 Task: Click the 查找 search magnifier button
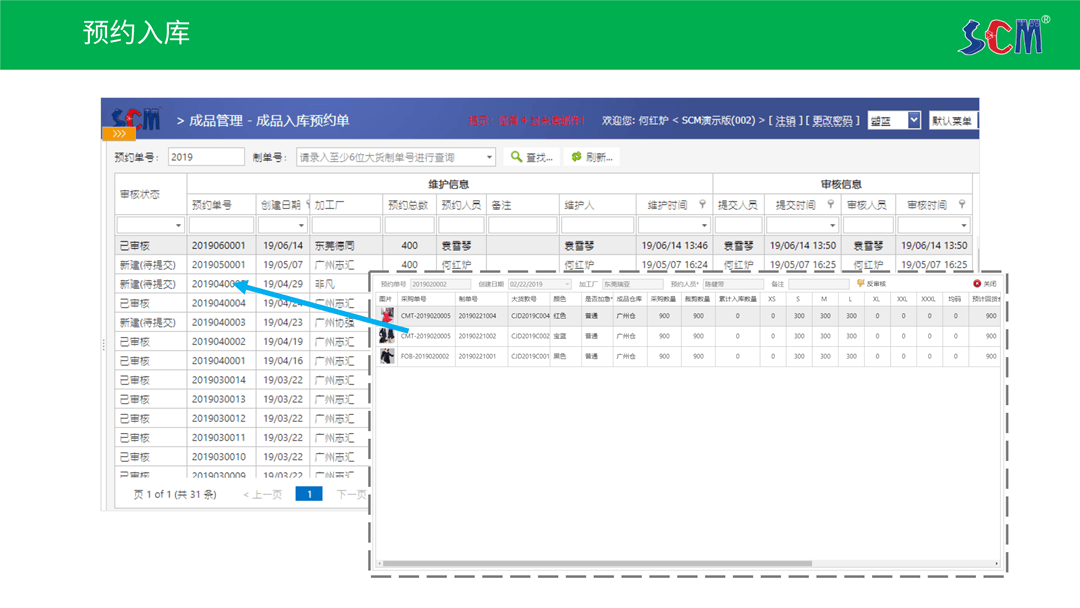click(x=532, y=157)
